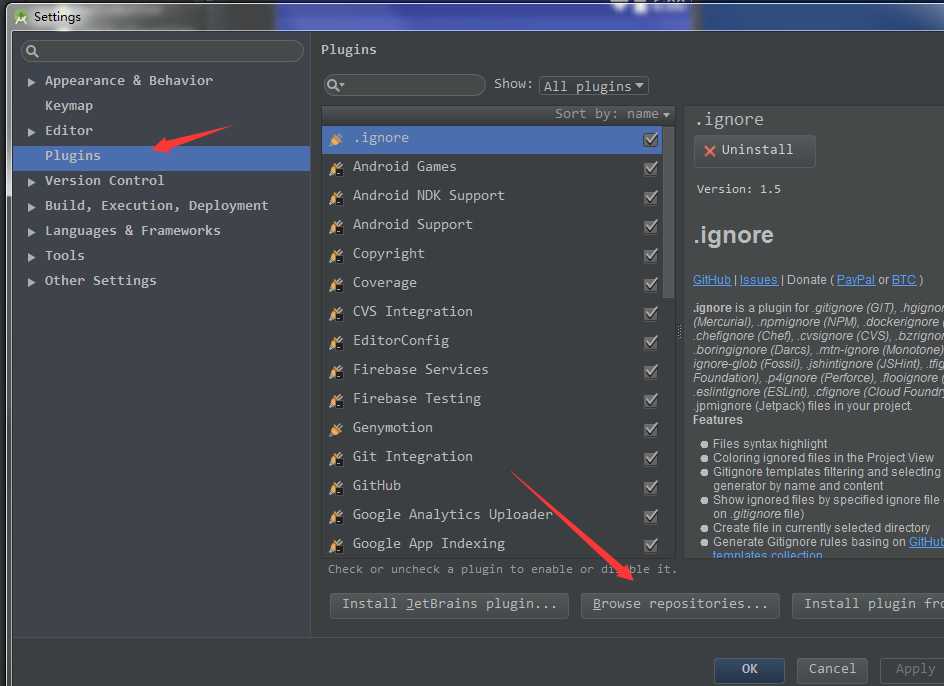
Task: Select the Firebase Testing plugin row
Action: point(492,399)
